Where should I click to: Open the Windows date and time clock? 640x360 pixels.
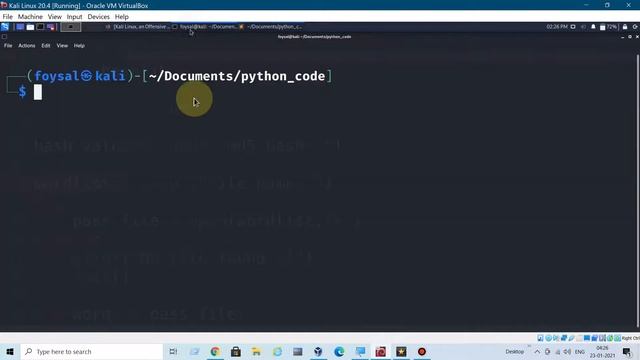tap(602, 351)
